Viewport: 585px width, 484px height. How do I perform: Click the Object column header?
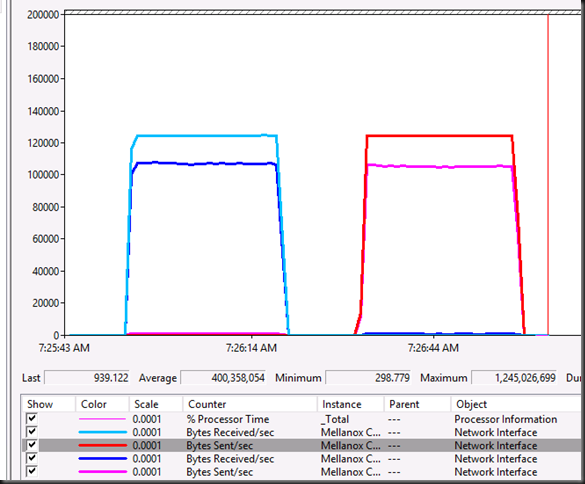coord(517,404)
